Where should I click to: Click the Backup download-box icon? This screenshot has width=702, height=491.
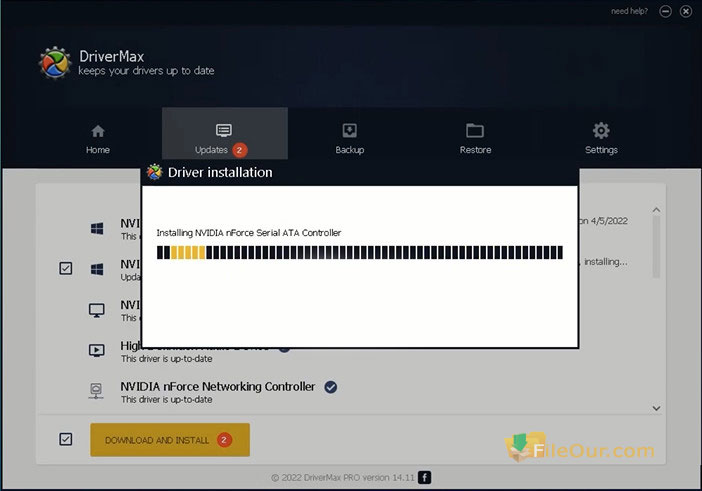[350, 131]
